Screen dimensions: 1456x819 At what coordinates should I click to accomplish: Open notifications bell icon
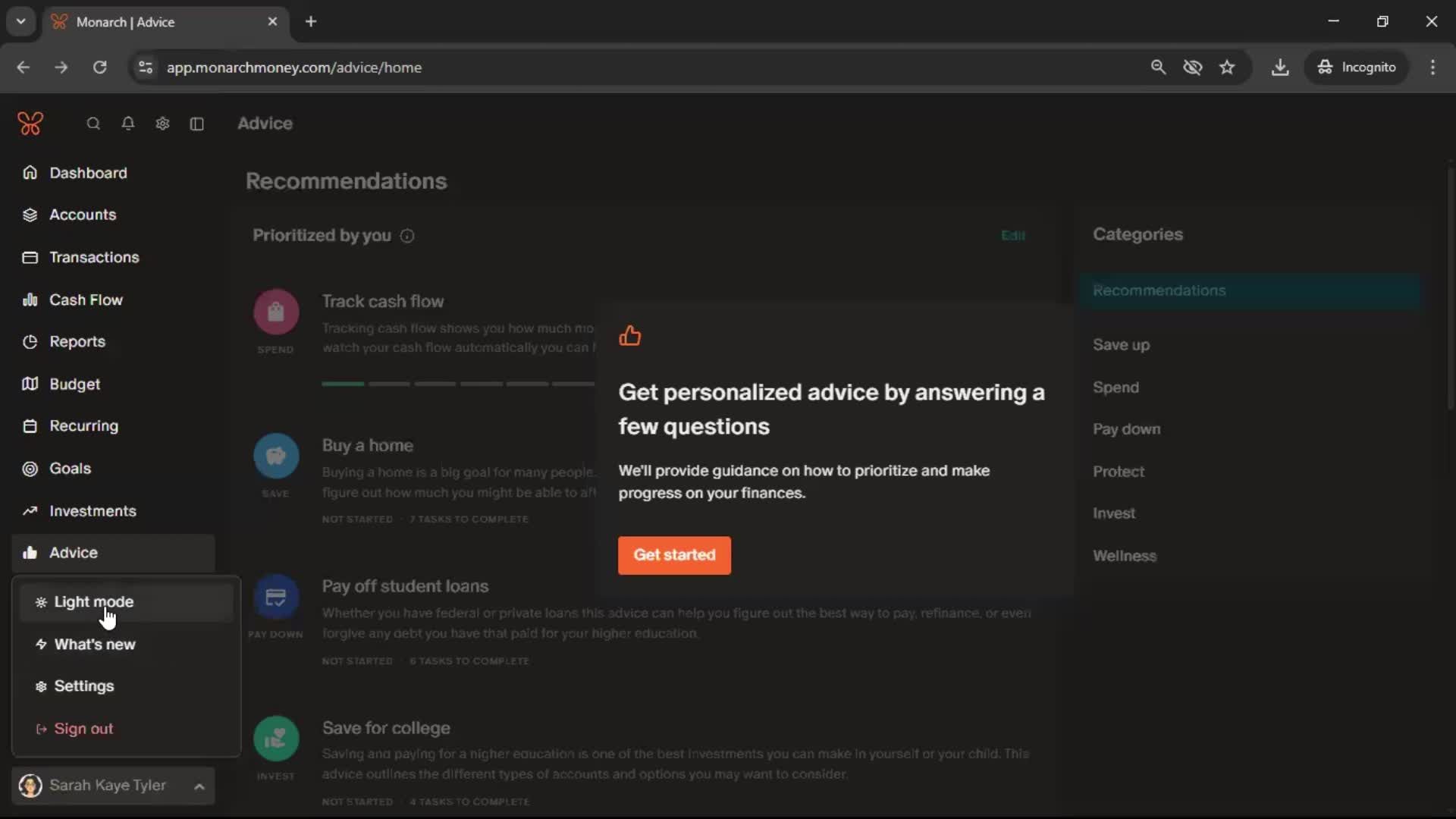click(x=128, y=124)
